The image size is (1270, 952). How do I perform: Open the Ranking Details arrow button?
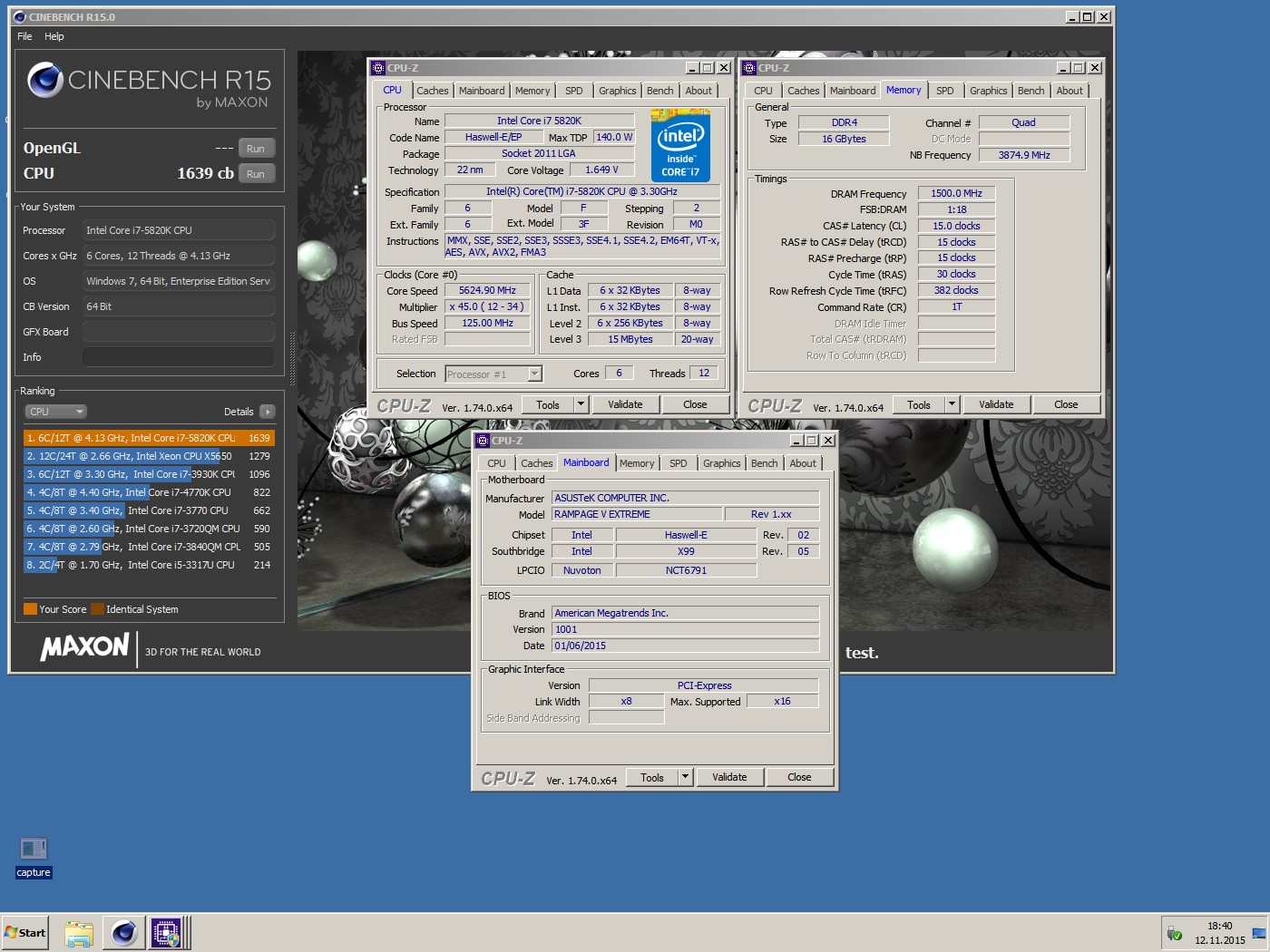pos(267,412)
